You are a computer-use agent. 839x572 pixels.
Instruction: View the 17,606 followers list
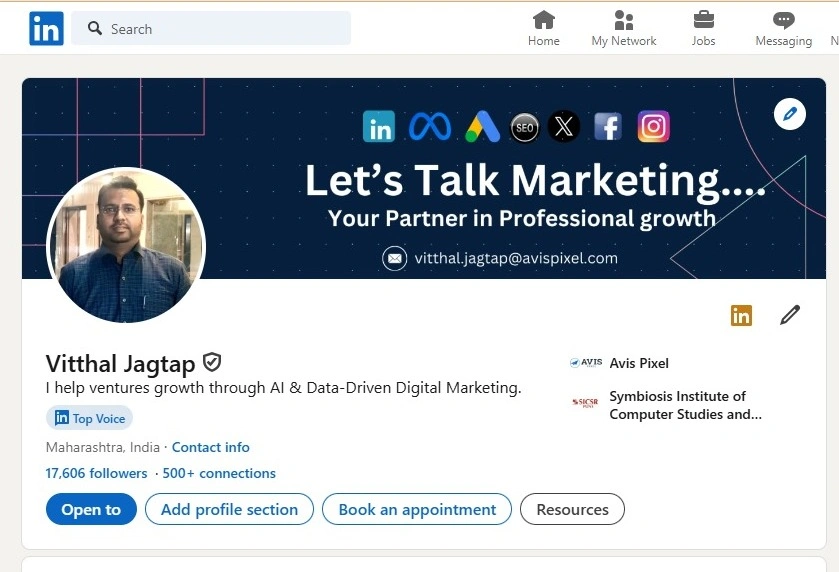(96, 473)
